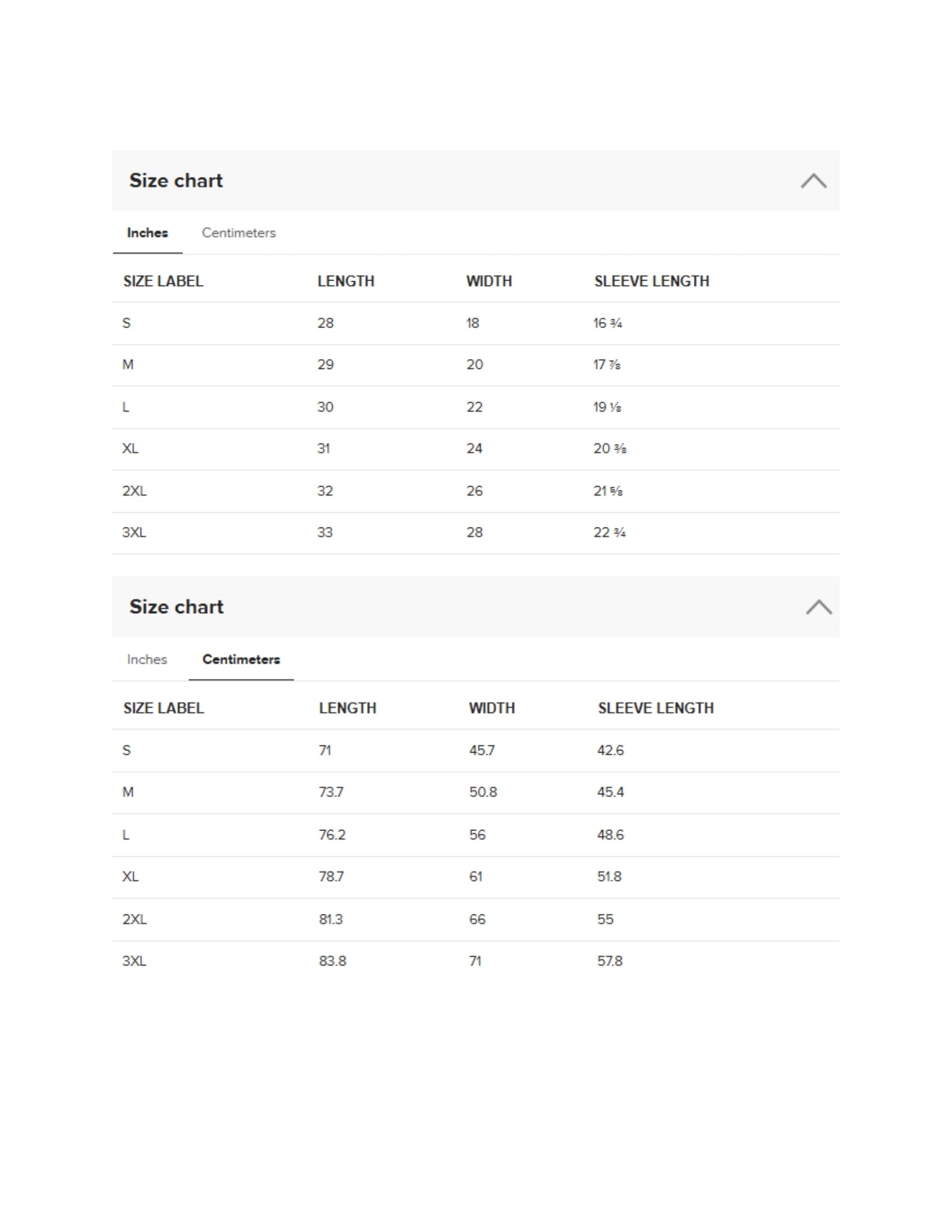Screen dimensions: 952x1232
Task: Click SLEEVE LENGTH header in the inches table
Action: coord(651,281)
